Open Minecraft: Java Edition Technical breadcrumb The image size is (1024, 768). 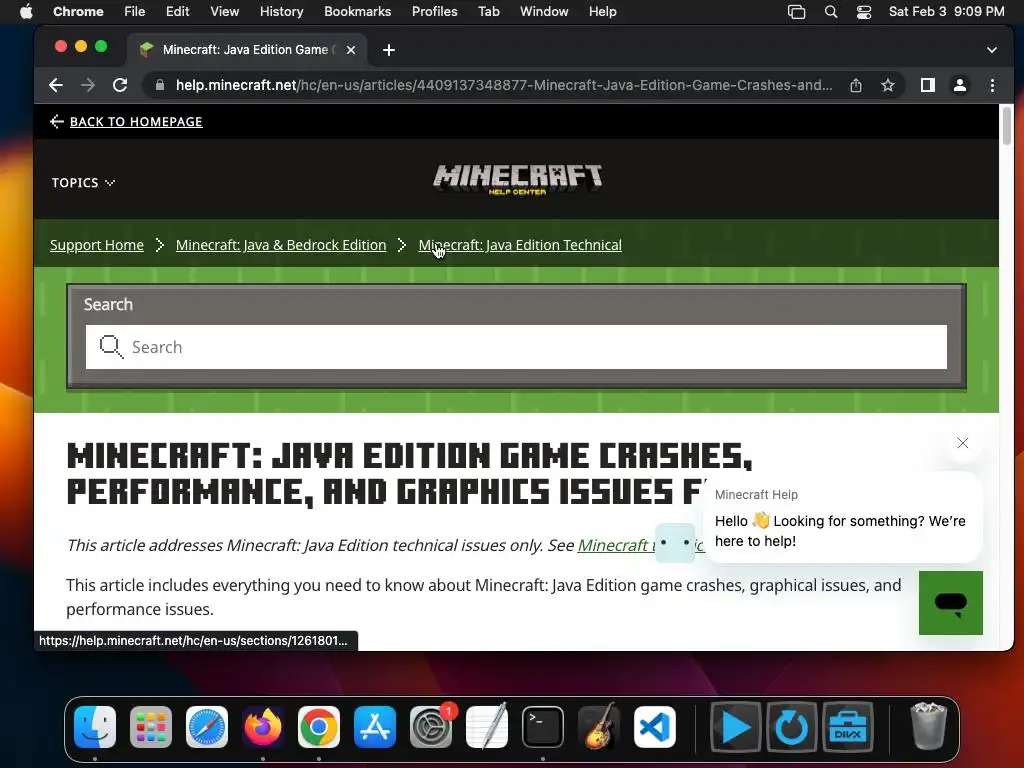[x=520, y=245]
